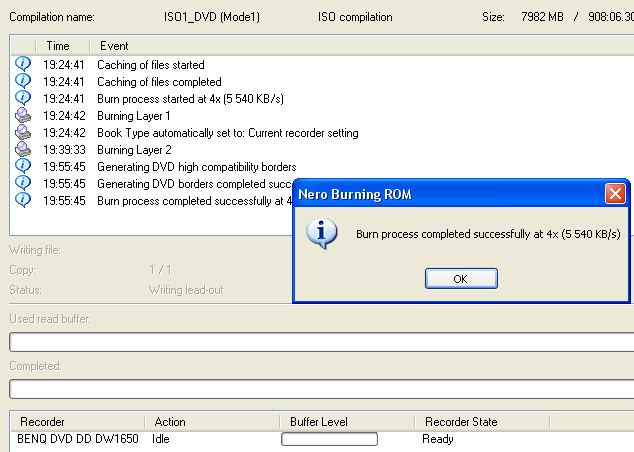Click OK in the Nero Burning ROM dialog
The width and height of the screenshot is (634, 452).
(x=461, y=279)
